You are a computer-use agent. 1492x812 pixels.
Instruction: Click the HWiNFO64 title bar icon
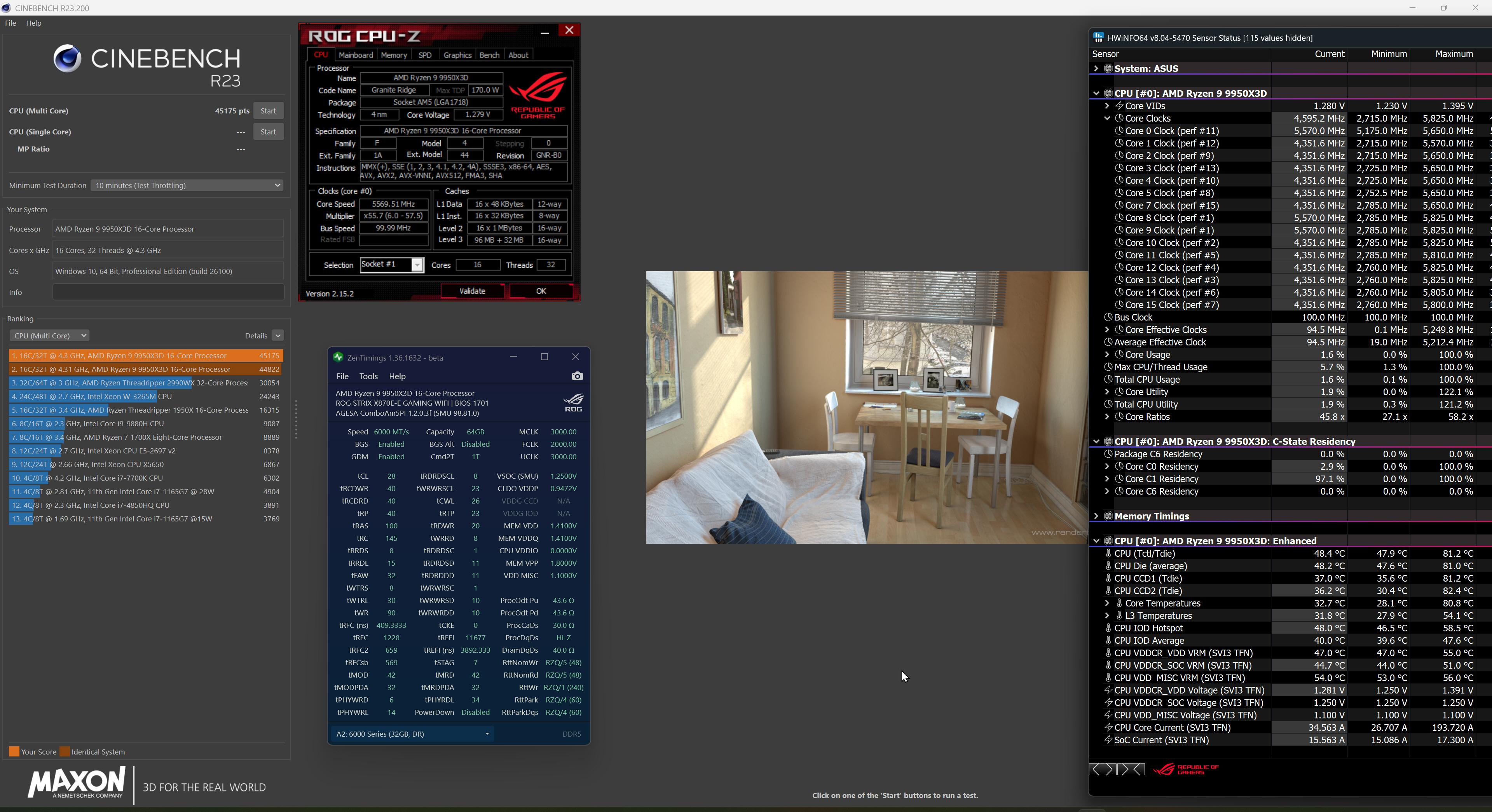(1098, 38)
